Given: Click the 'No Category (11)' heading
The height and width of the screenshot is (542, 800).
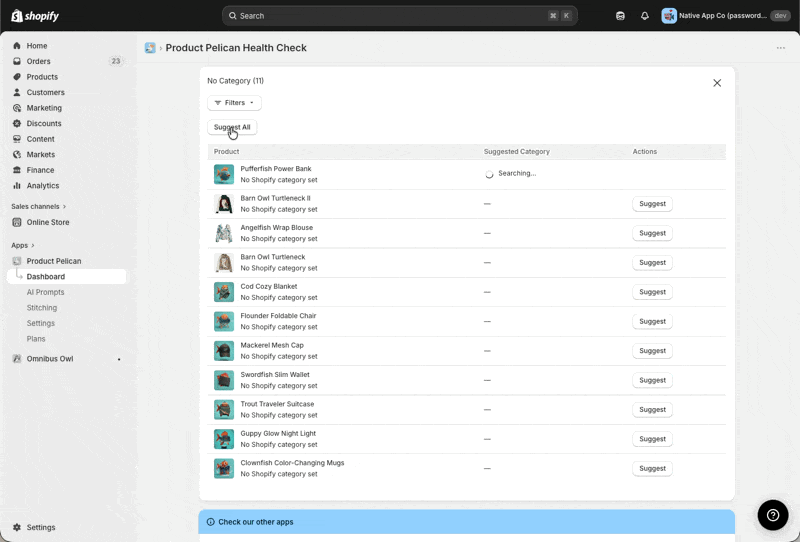Looking at the screenshot, I should [x=235, y=81].
